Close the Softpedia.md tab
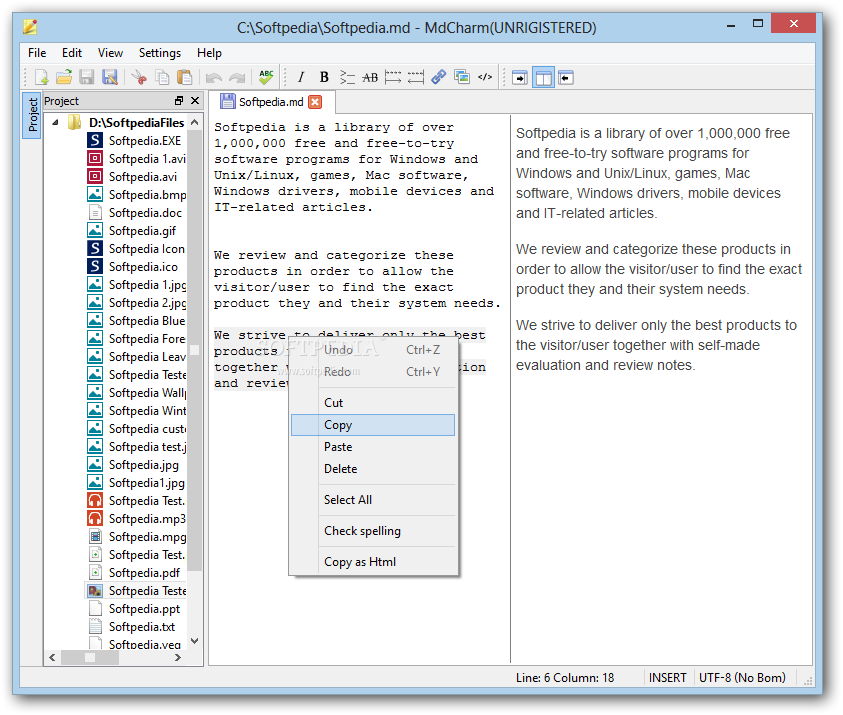This screenshot has width=843, height=715. pos(316,102)
